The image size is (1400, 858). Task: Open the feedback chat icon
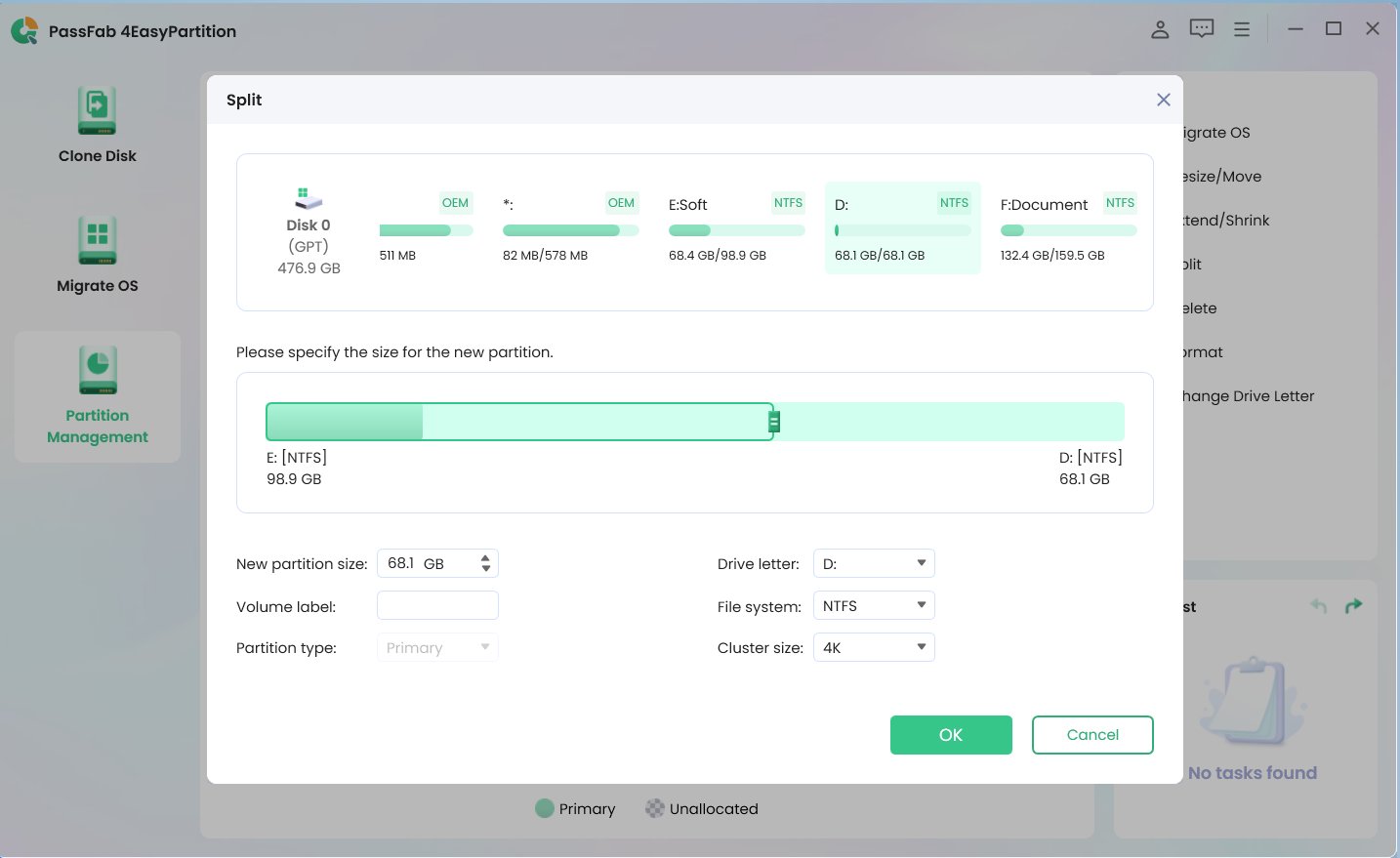pos(1201,29)
